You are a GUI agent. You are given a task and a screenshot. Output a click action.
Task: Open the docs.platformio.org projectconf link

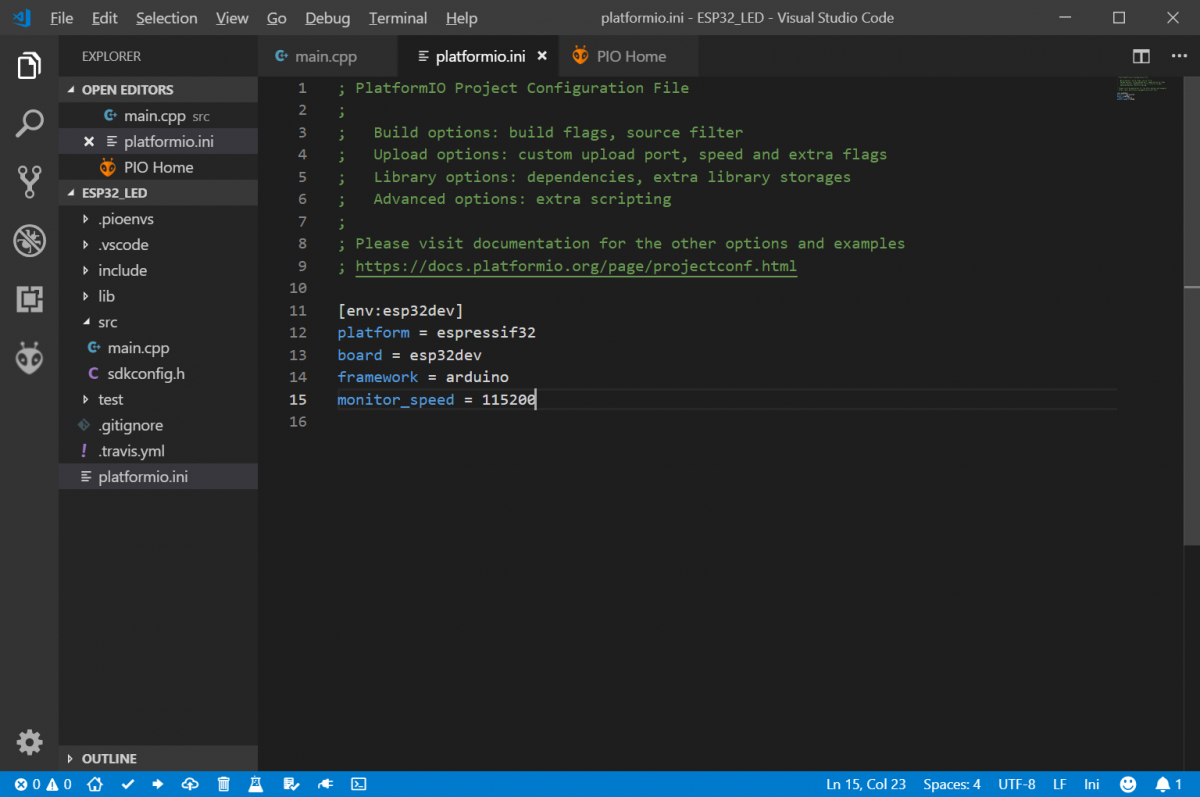[x=576, y=266]
